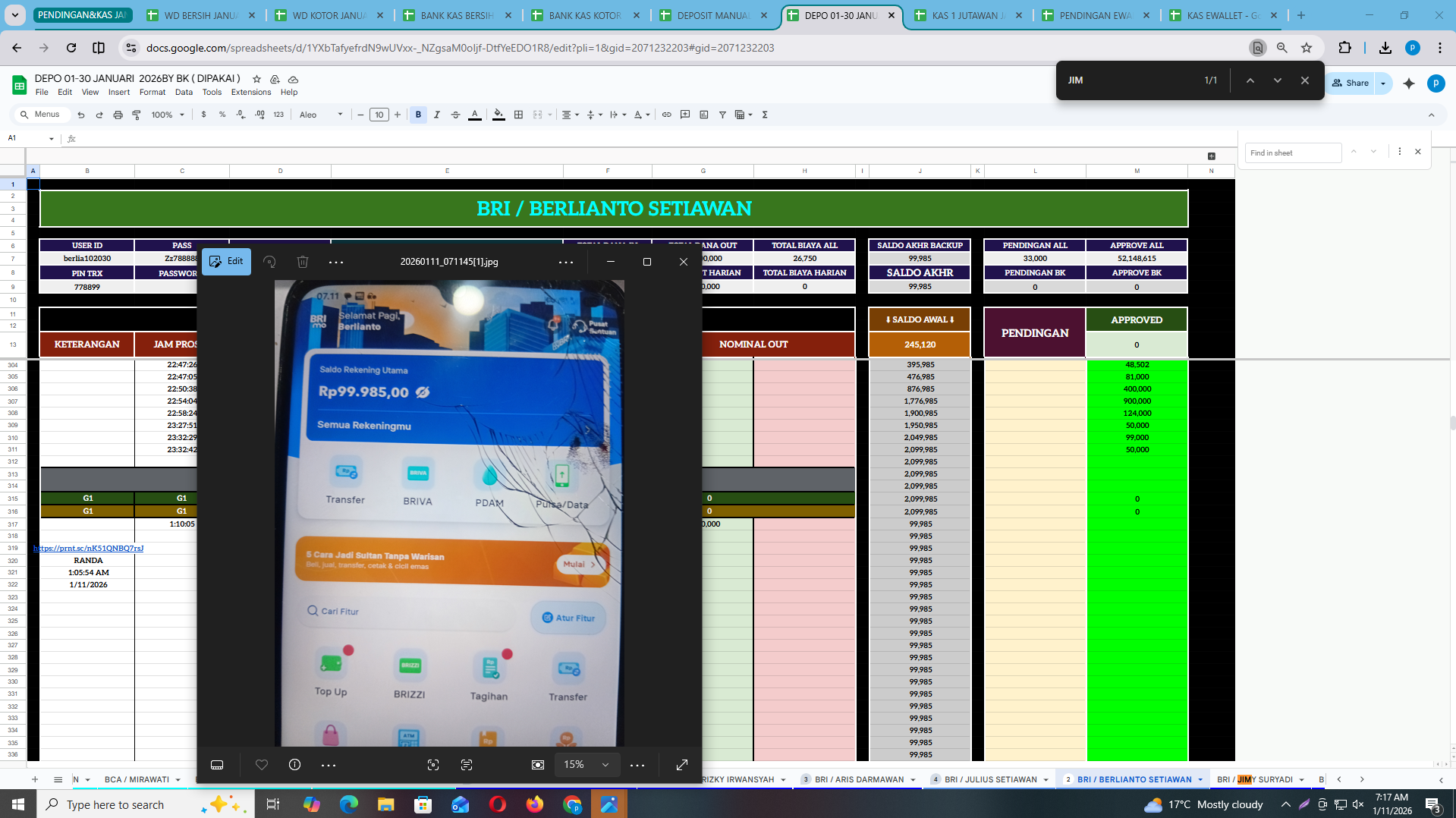Rotate the photo in Photos viewer

click(269, 262)
